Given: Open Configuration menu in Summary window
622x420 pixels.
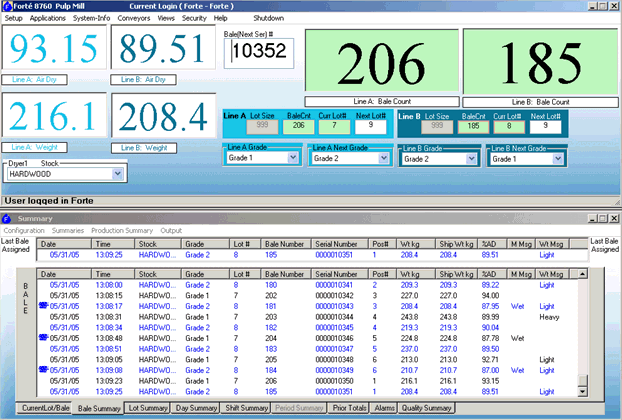Looking at the screenshot, I should pyautogui.click(x=24, y=230).
